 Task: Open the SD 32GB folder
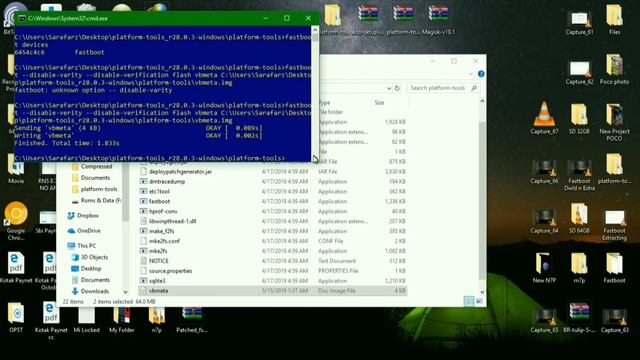[579, 118]
